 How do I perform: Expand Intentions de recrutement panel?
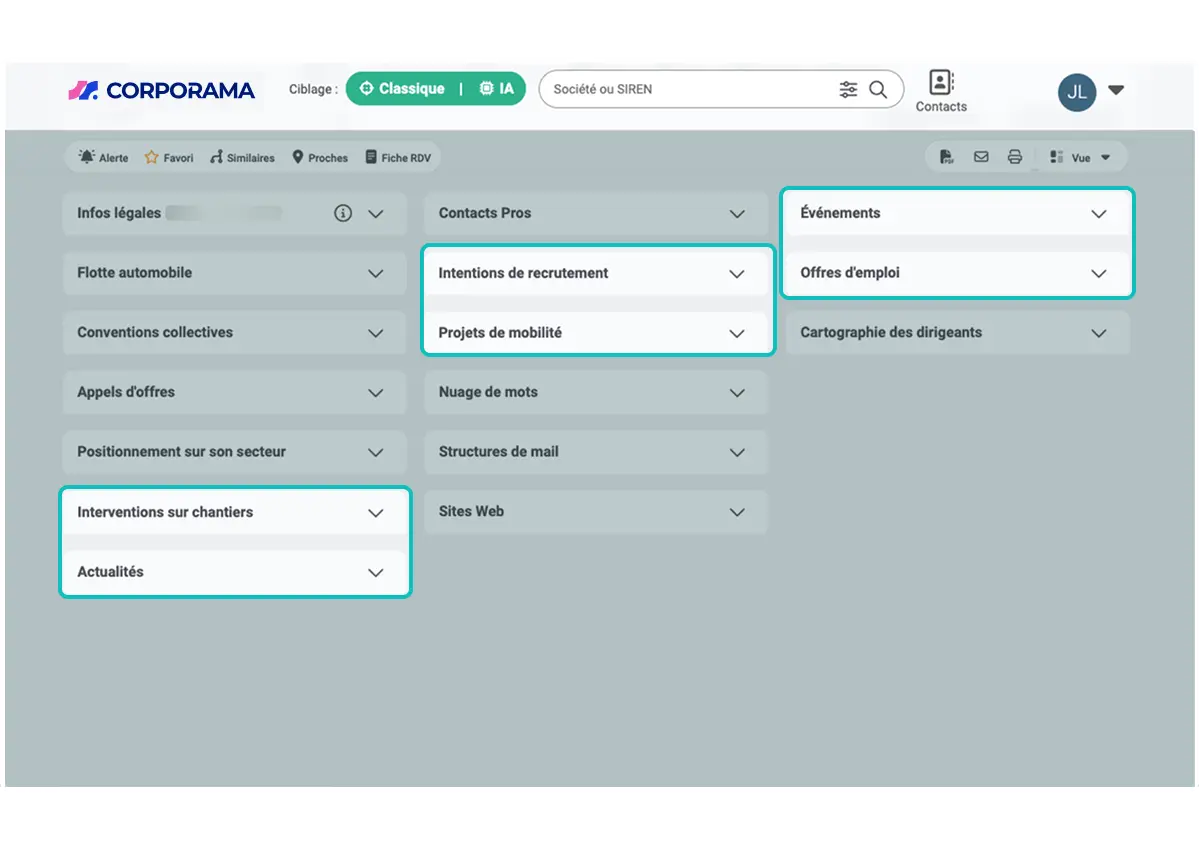[x=598, y=273]
